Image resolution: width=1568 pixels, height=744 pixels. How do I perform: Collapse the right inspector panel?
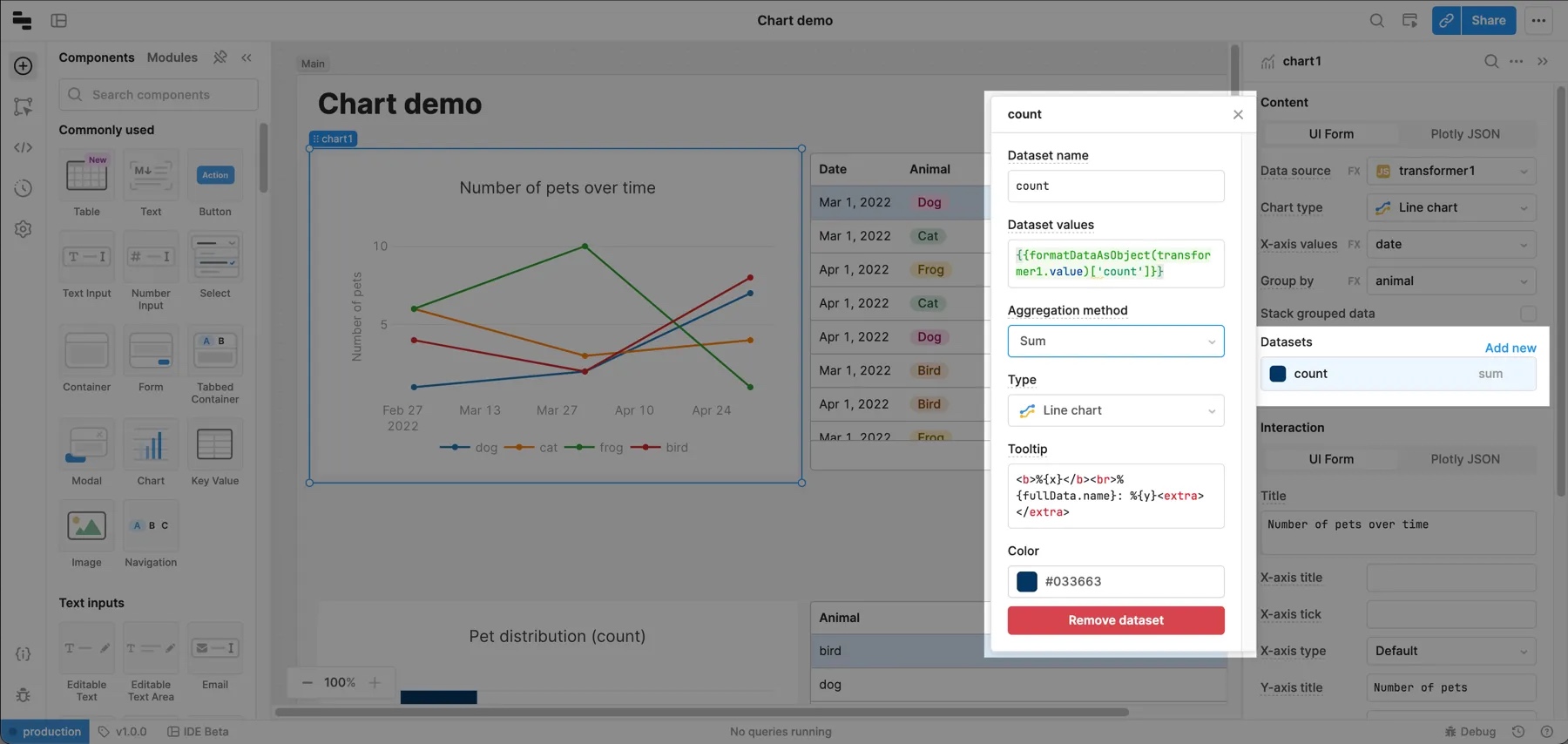(x=1543, y=61)
